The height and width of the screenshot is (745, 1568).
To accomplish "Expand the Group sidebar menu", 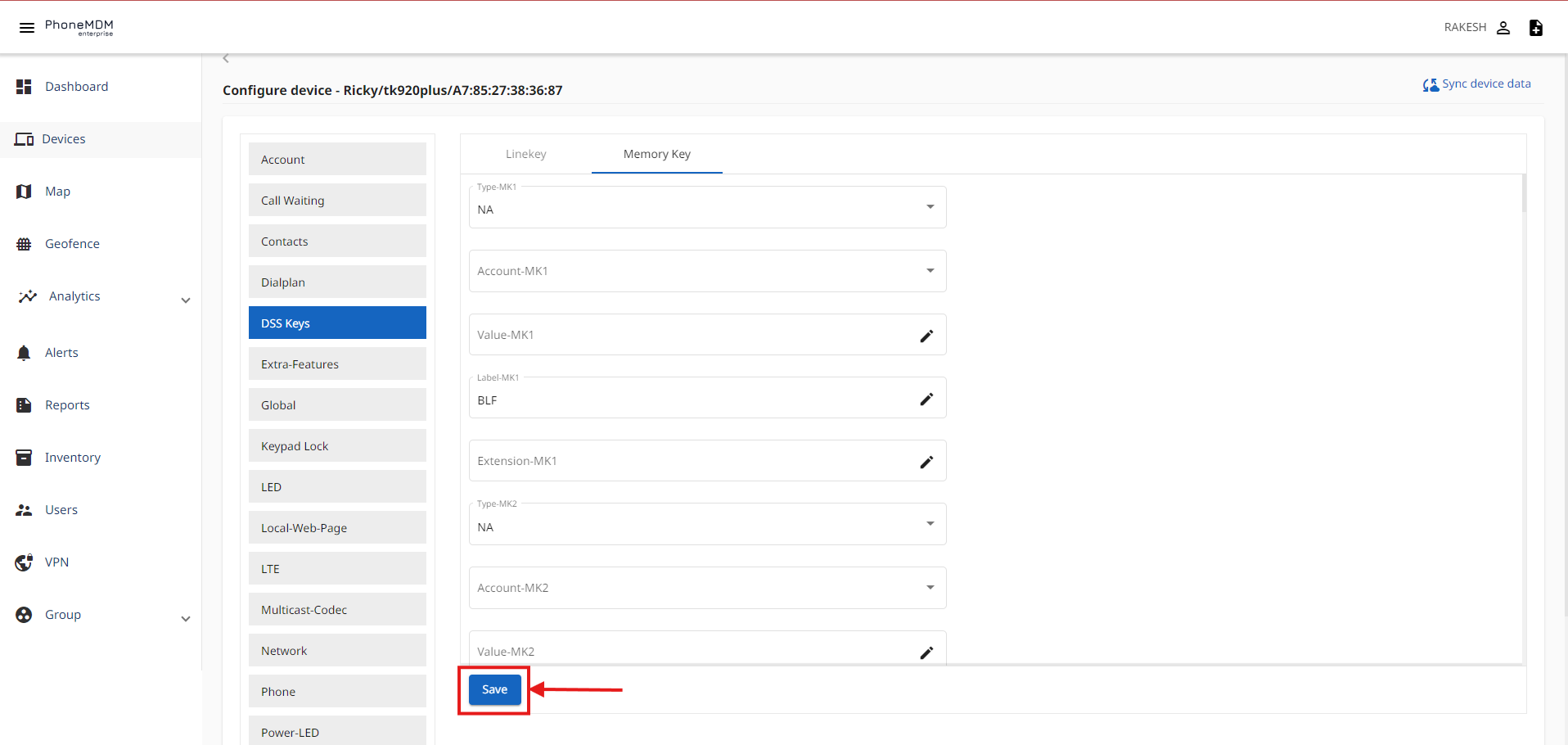I will [186, 618].
